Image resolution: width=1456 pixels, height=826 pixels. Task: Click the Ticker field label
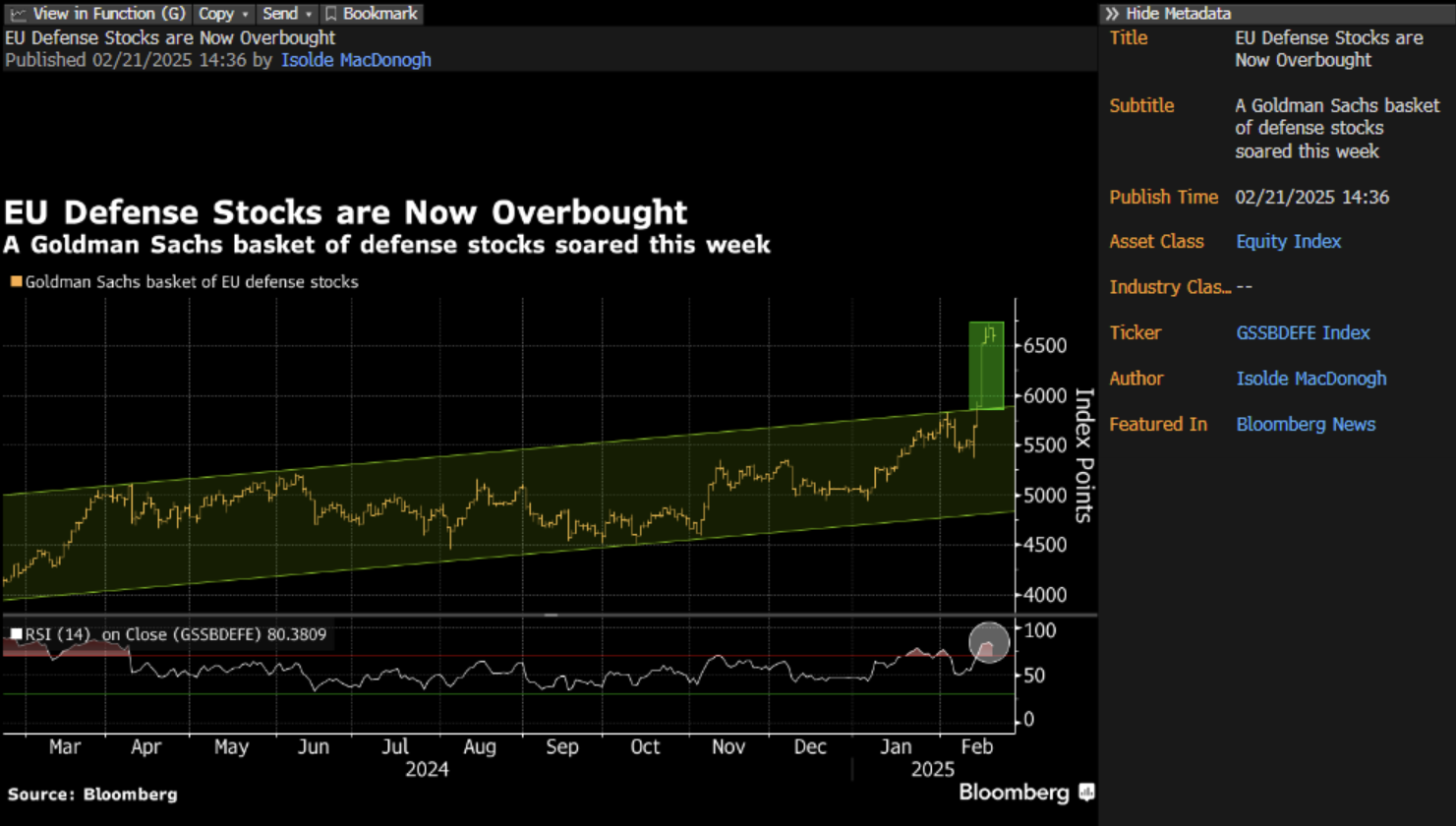click(1135, 333)
